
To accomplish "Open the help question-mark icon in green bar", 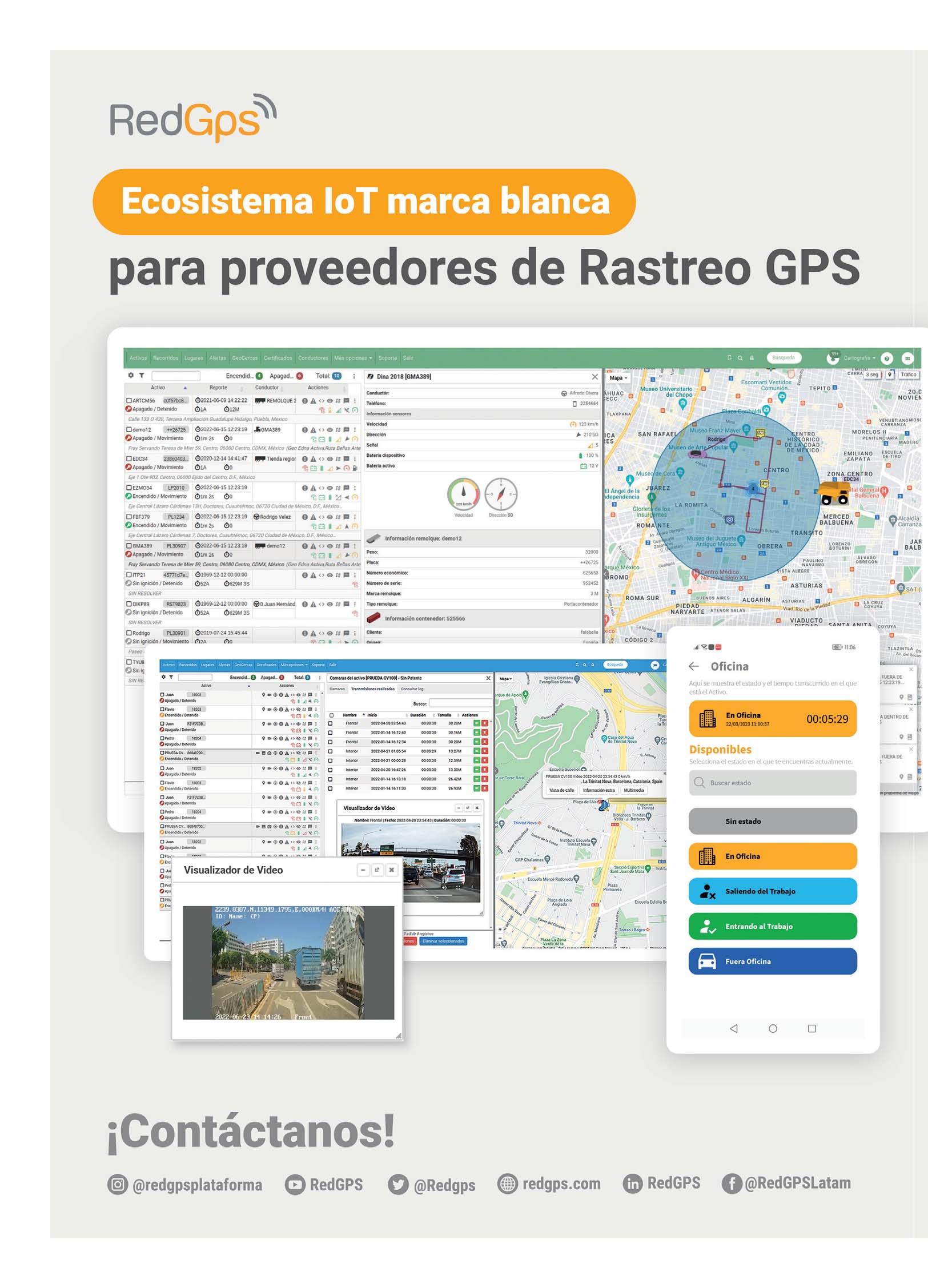I will [x=887, y=359].
